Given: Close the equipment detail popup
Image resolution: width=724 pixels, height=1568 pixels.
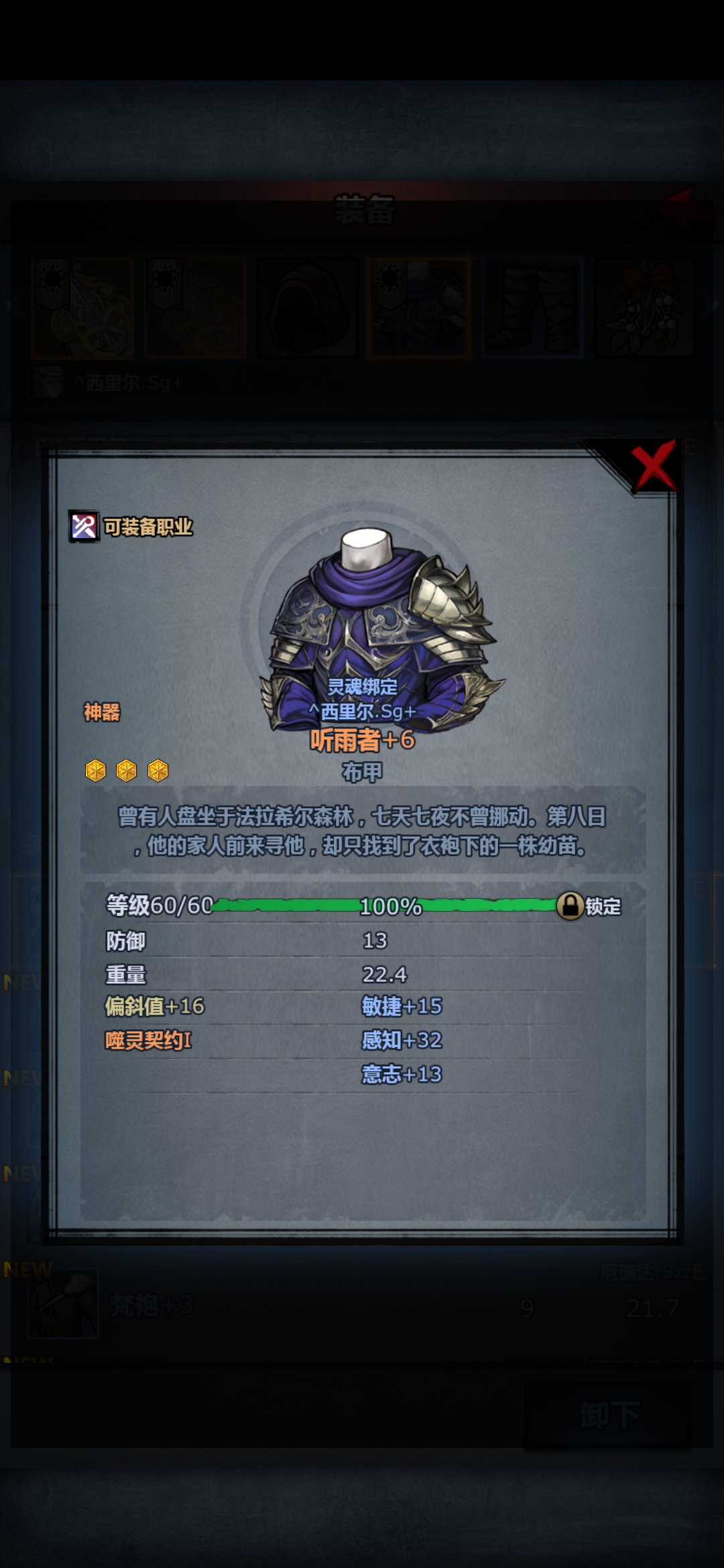Looking at the screenshot, I should pos(654,465).
